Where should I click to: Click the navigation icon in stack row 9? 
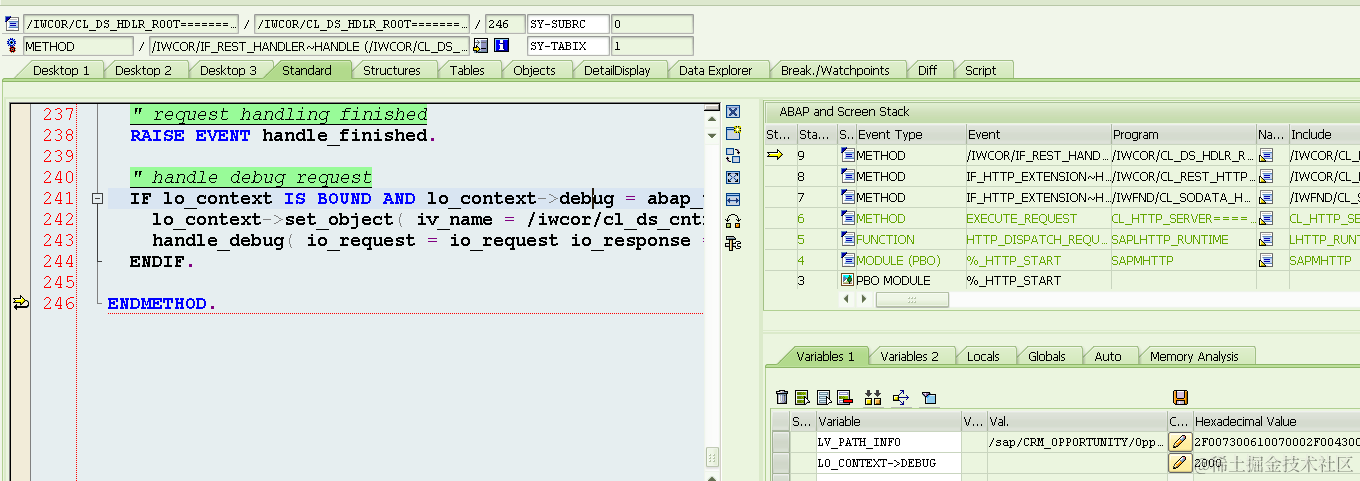(x=1266, y=155)
